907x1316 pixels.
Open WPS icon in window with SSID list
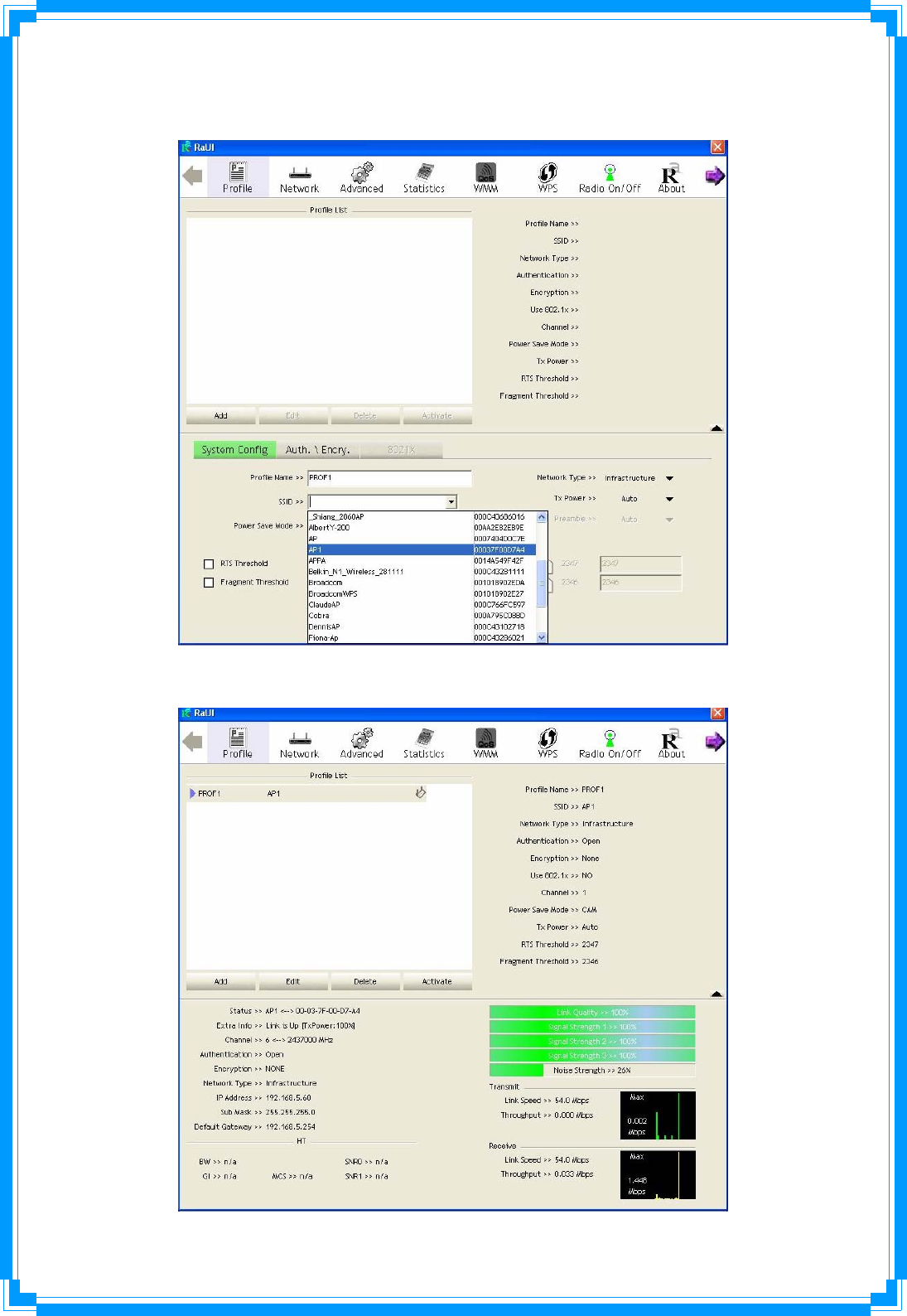[x=548, y=177]
